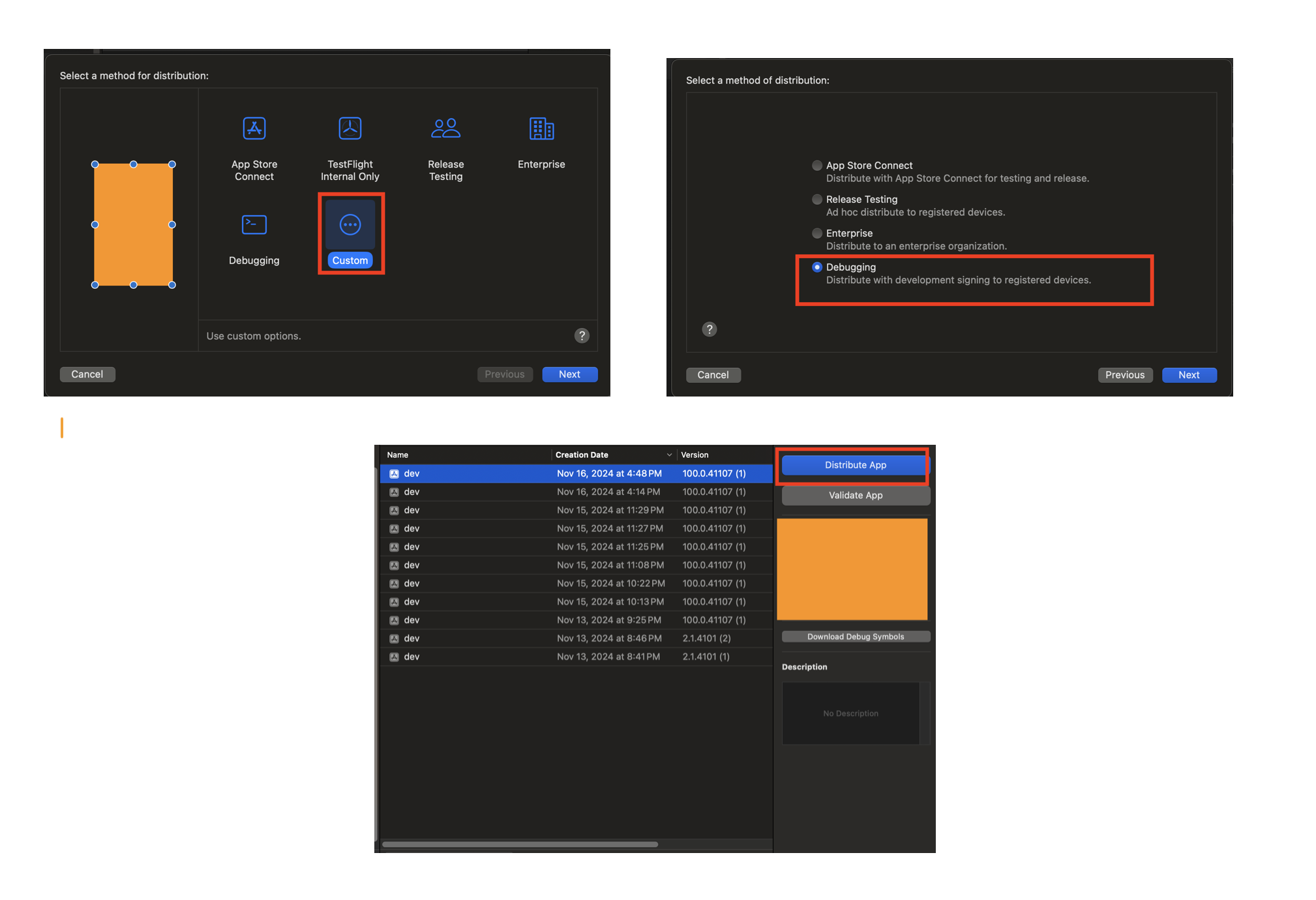Sort archives by Creation Date column
This screenshot has height=900, width=1316.
pyautogui.click(x=582, y=455)
